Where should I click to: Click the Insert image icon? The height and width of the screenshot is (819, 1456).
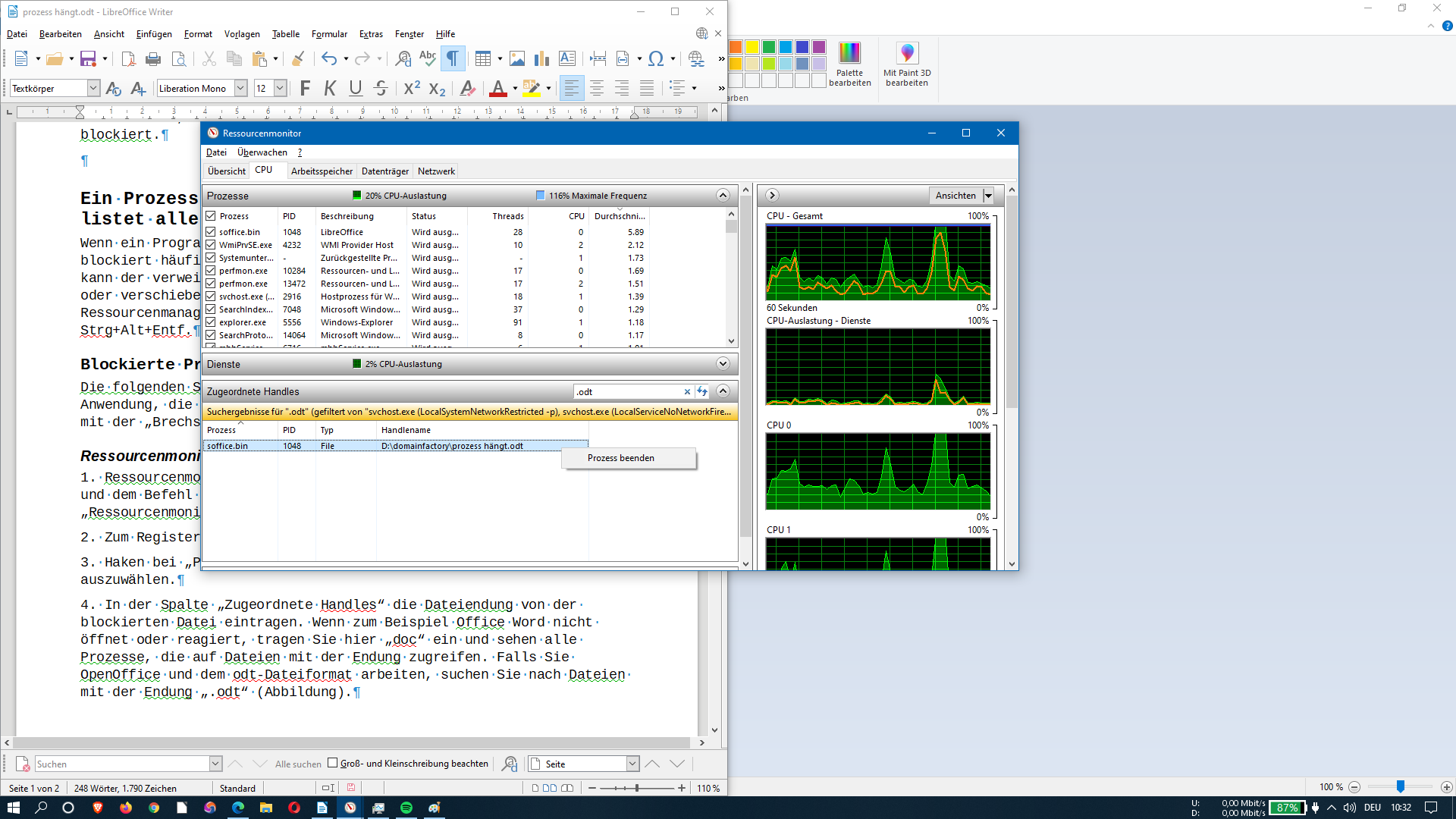point(517,58)
